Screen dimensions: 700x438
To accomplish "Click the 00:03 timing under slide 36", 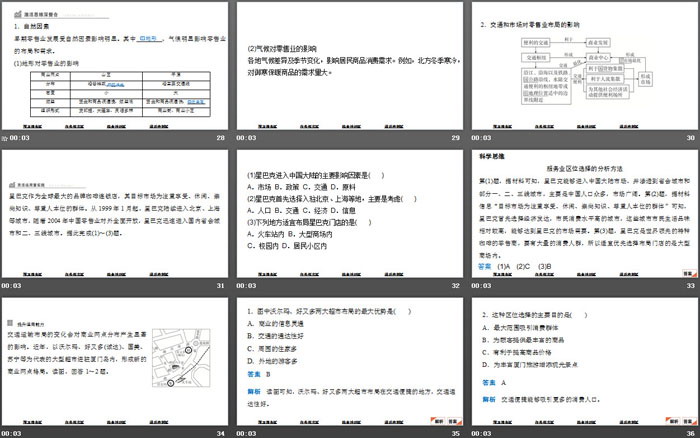I will pyautogui.click(x=481, y=434).
